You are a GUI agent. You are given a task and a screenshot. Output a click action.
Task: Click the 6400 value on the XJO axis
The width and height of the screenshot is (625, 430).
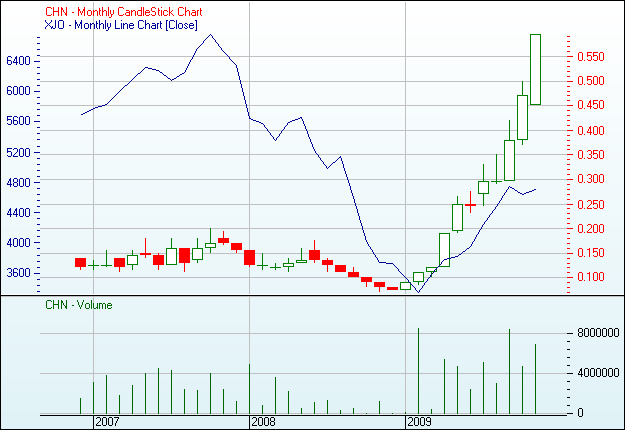[18, 61]
